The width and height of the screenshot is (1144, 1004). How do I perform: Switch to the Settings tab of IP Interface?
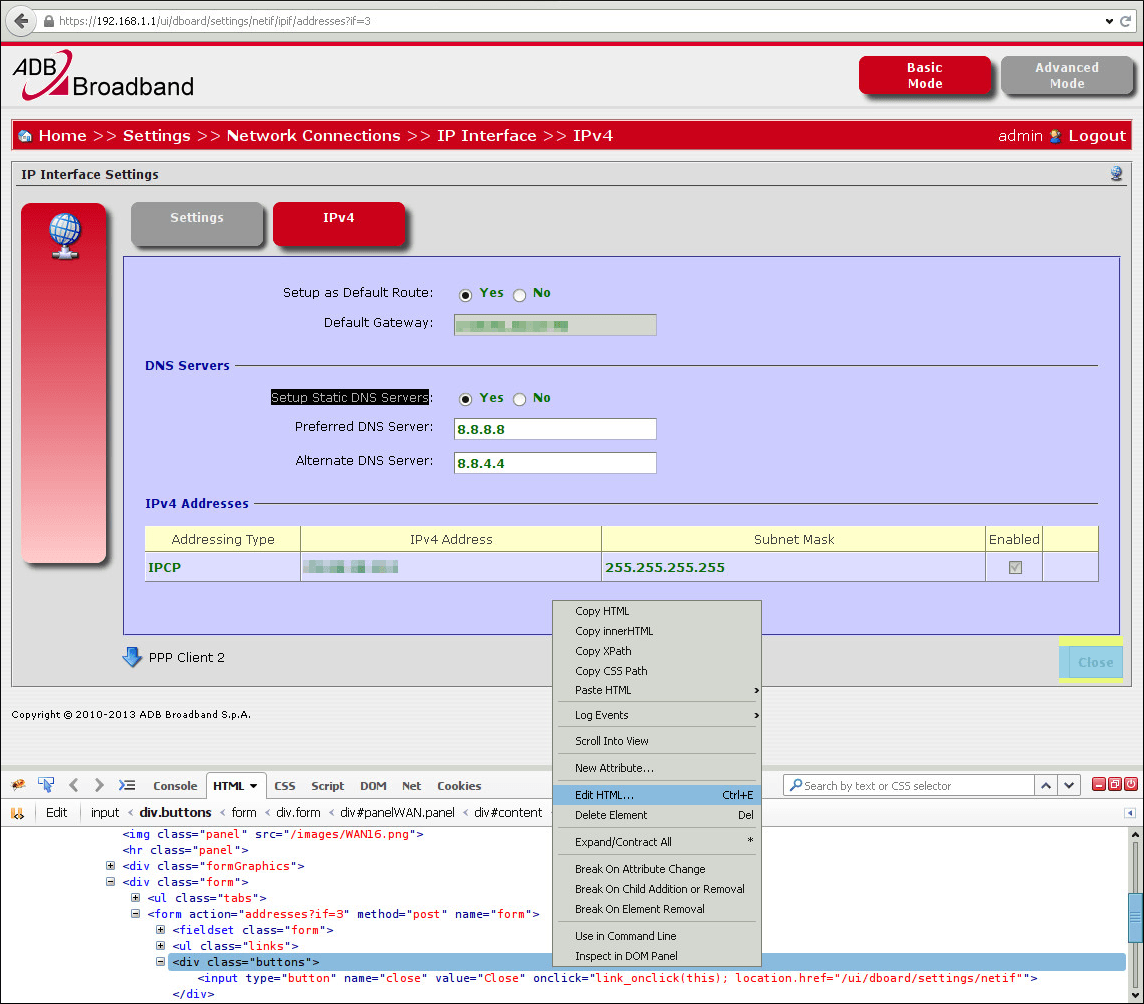pos(197,224)
